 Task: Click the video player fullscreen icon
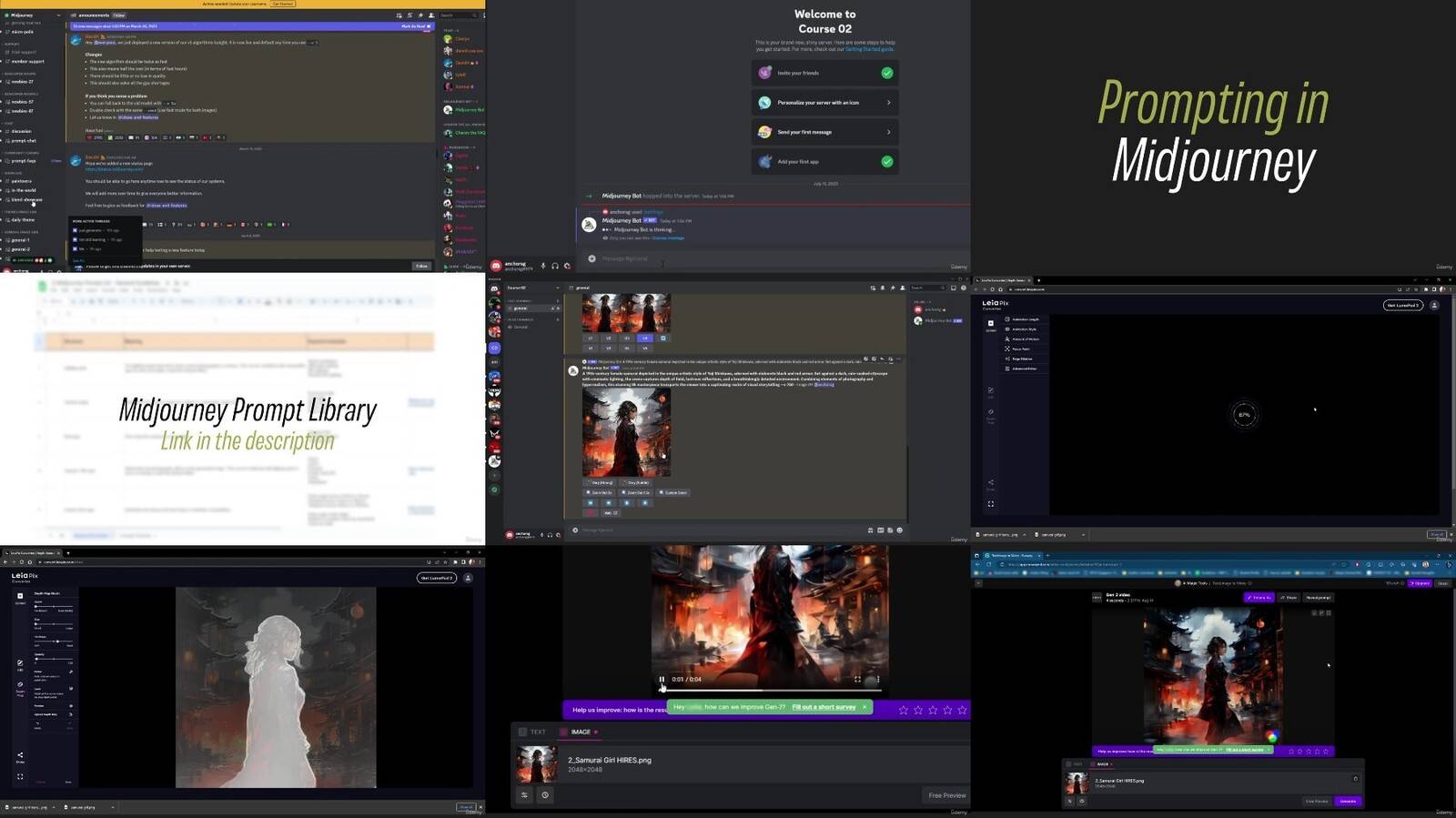(x=857, y=679)
